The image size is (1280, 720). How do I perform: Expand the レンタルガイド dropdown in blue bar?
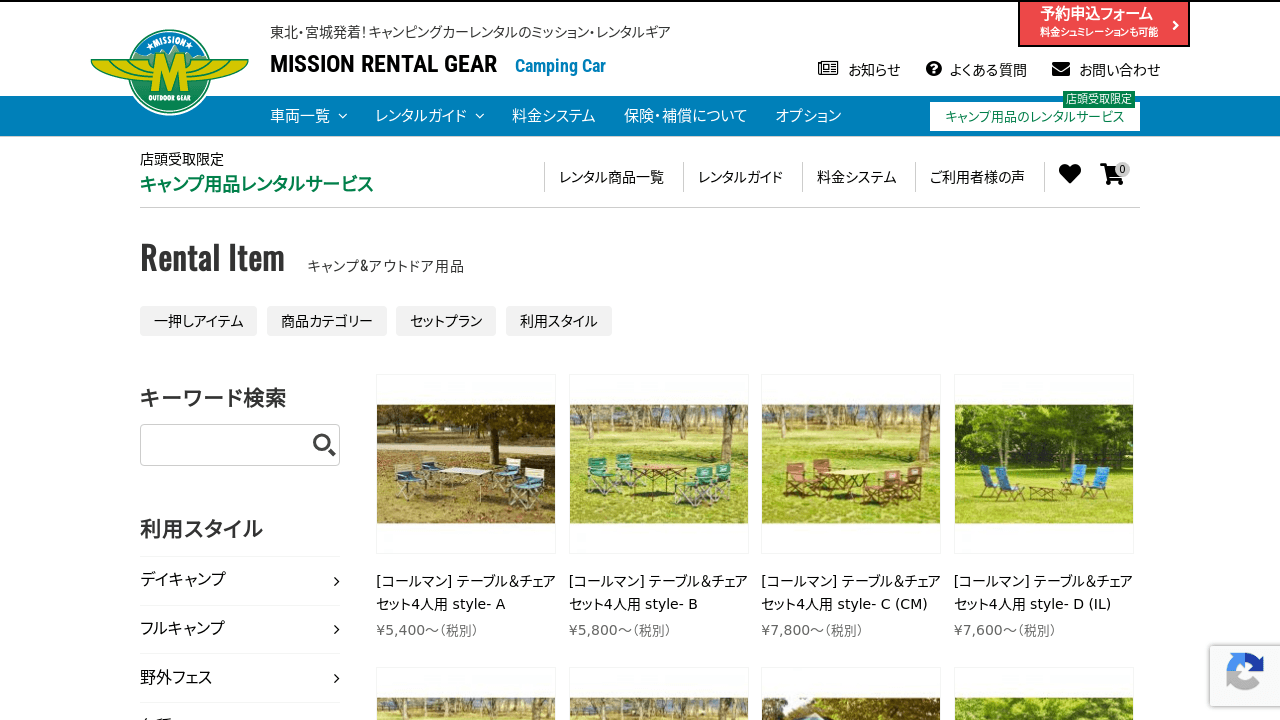coord(429,116)
